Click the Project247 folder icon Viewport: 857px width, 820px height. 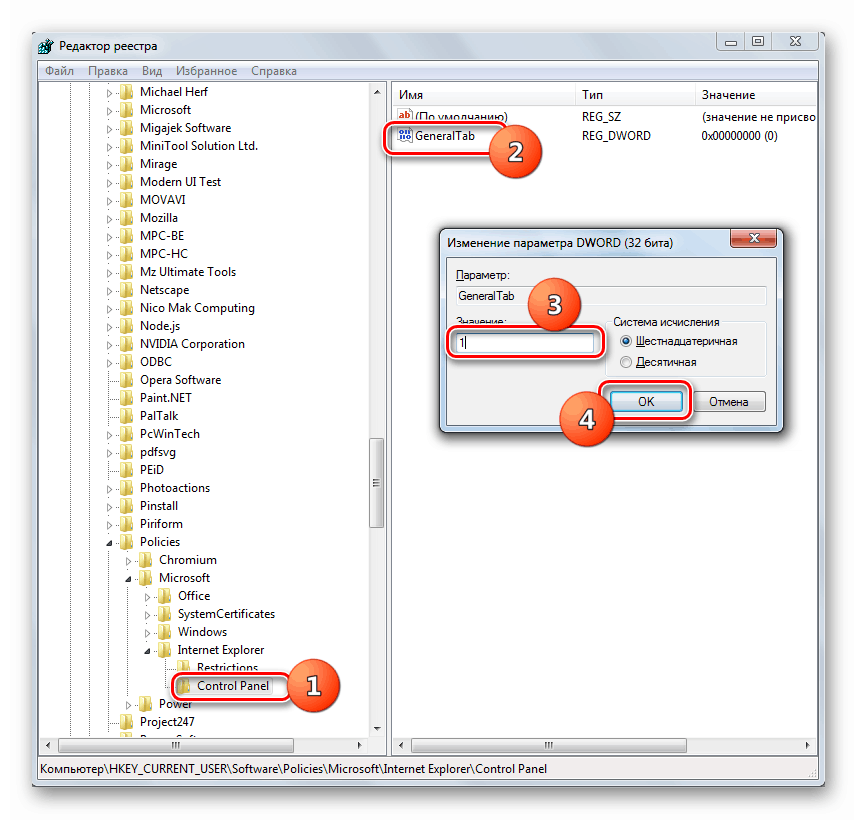(x=127, y=723)
